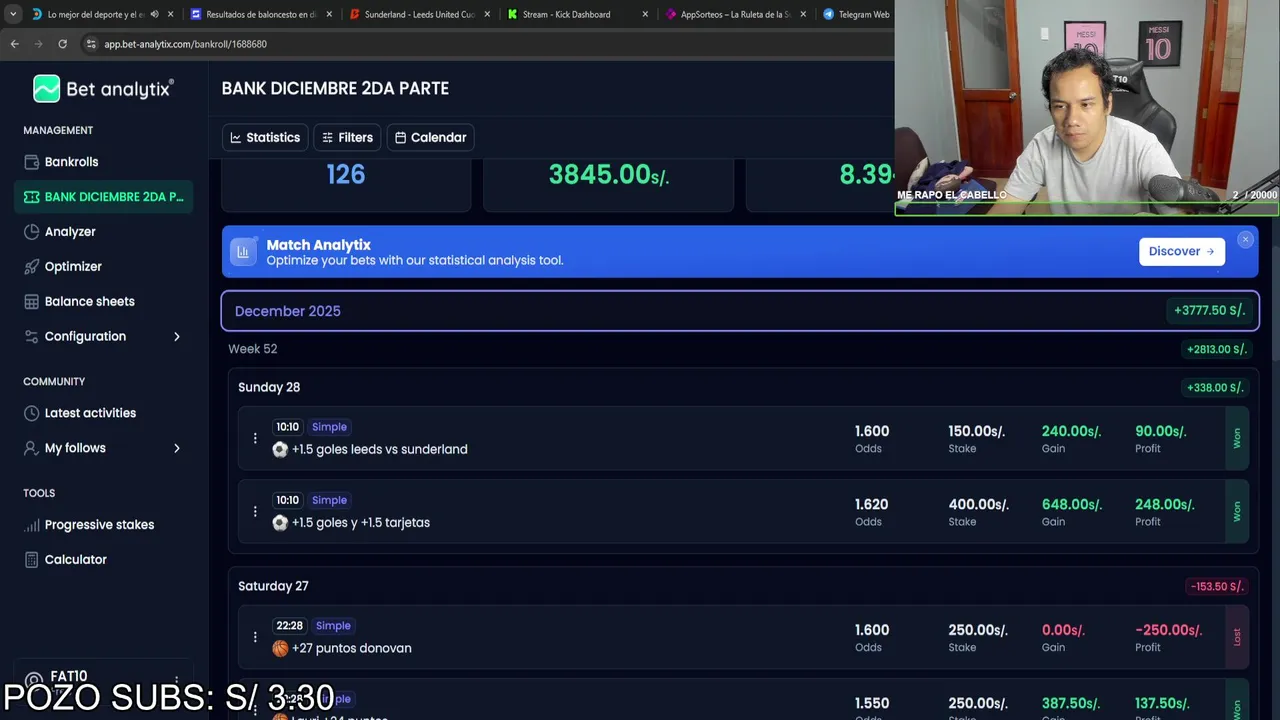This screenshot has width=1280, height=720.
Task: Close the Match Analytix banner
Action: tap(1245, 240)
